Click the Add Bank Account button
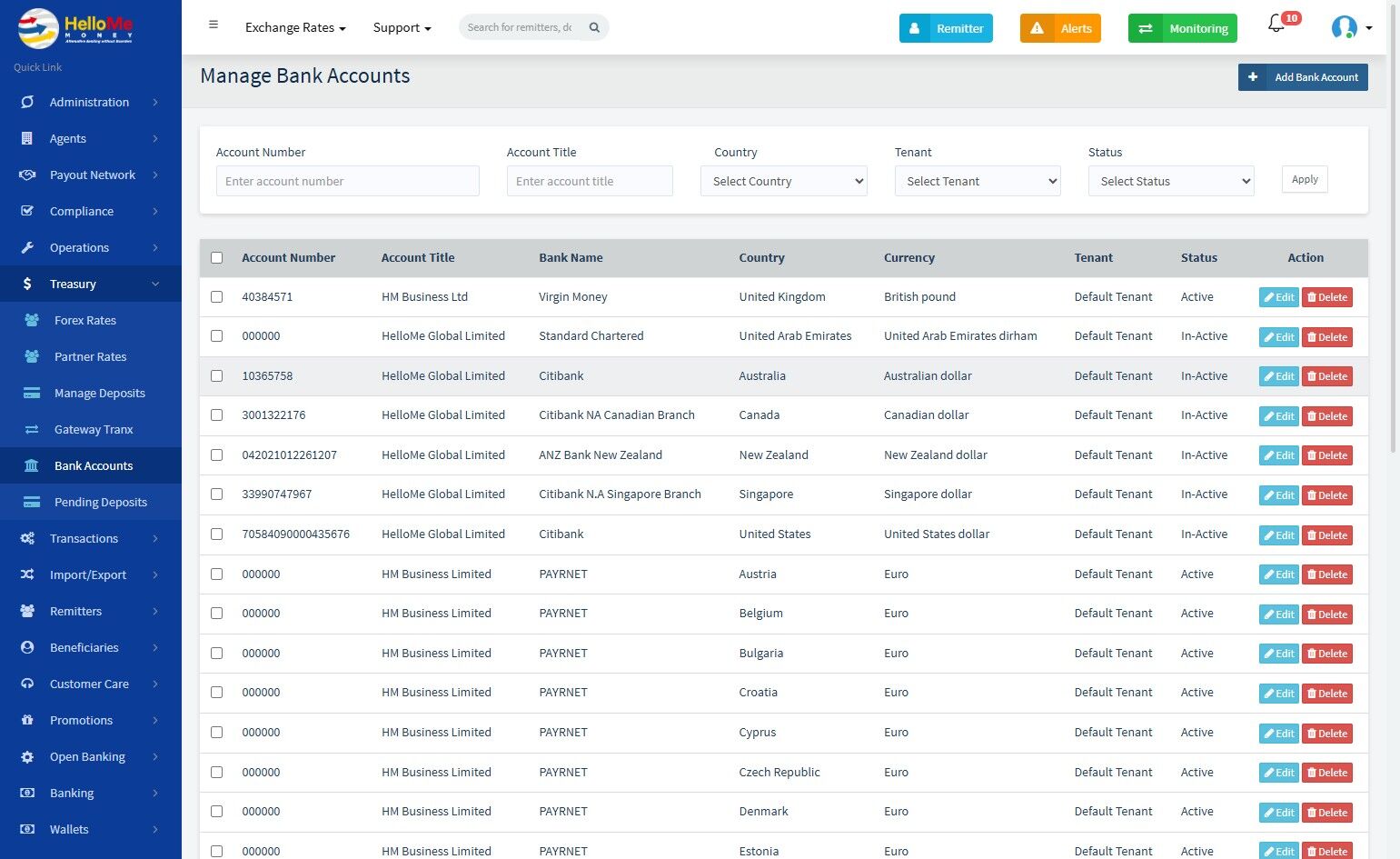1400x859 pixels. pyautogui.click(x=1303, y=77)
